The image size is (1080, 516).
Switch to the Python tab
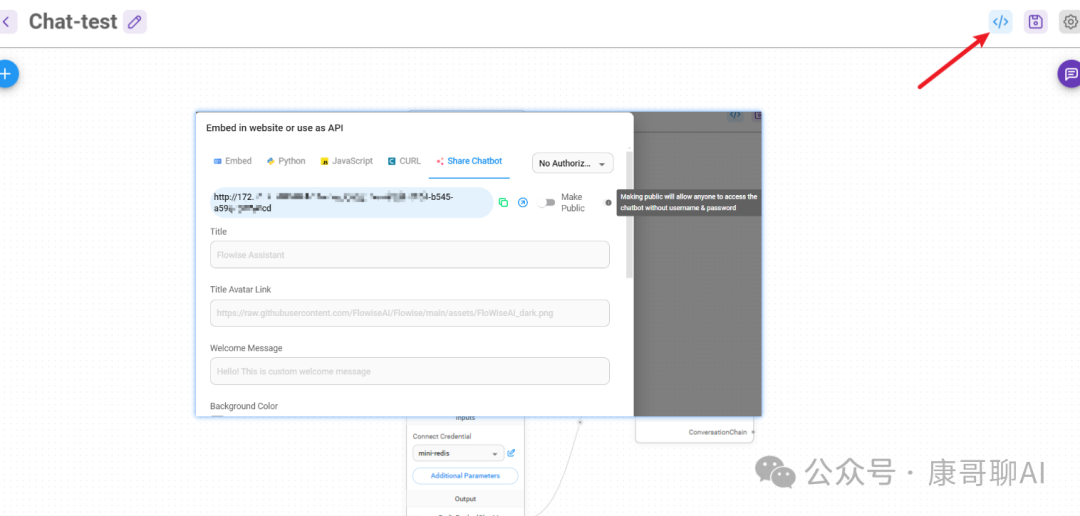(x=286, y=161)
